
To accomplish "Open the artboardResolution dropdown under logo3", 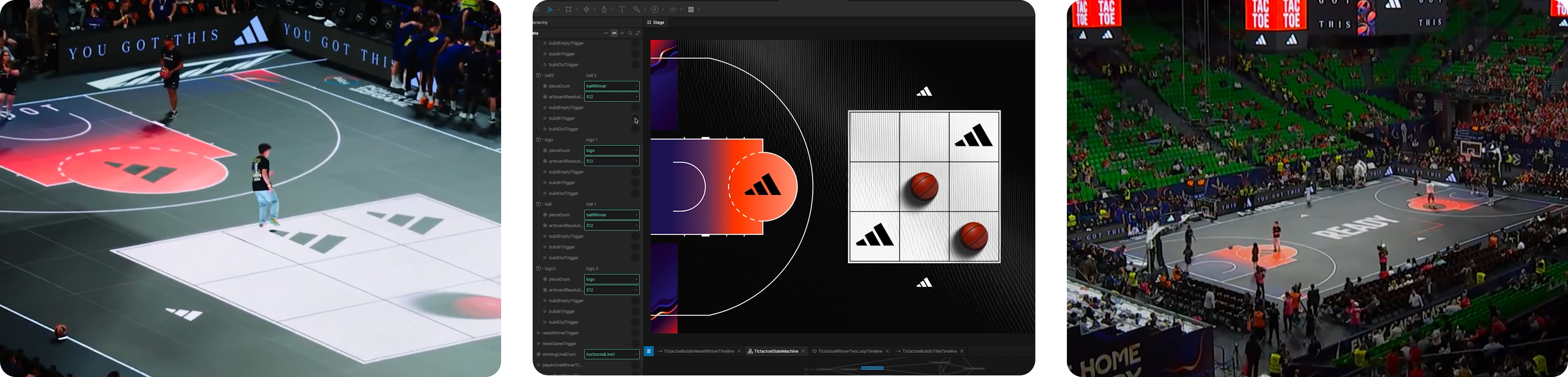I will [612, 290].
